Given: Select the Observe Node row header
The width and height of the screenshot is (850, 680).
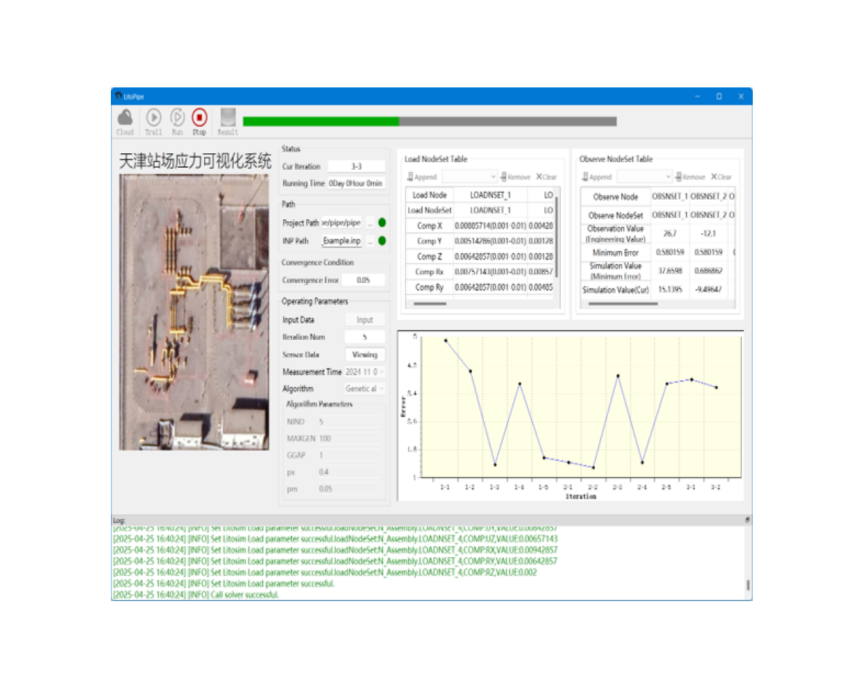Looking at the screenshot, I should tap(615, 197).
